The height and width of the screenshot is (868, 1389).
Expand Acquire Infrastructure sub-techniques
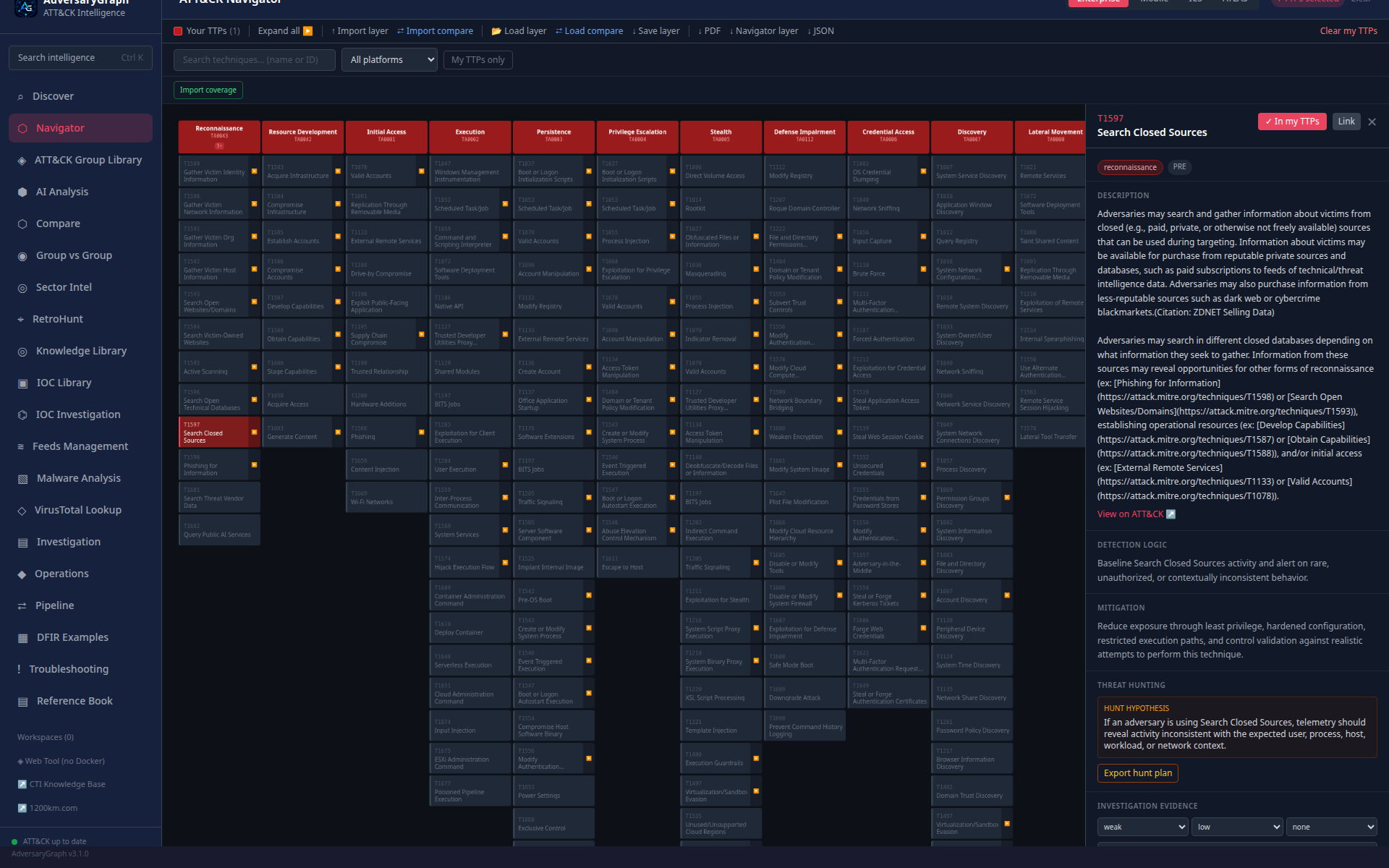click(338, 171)
